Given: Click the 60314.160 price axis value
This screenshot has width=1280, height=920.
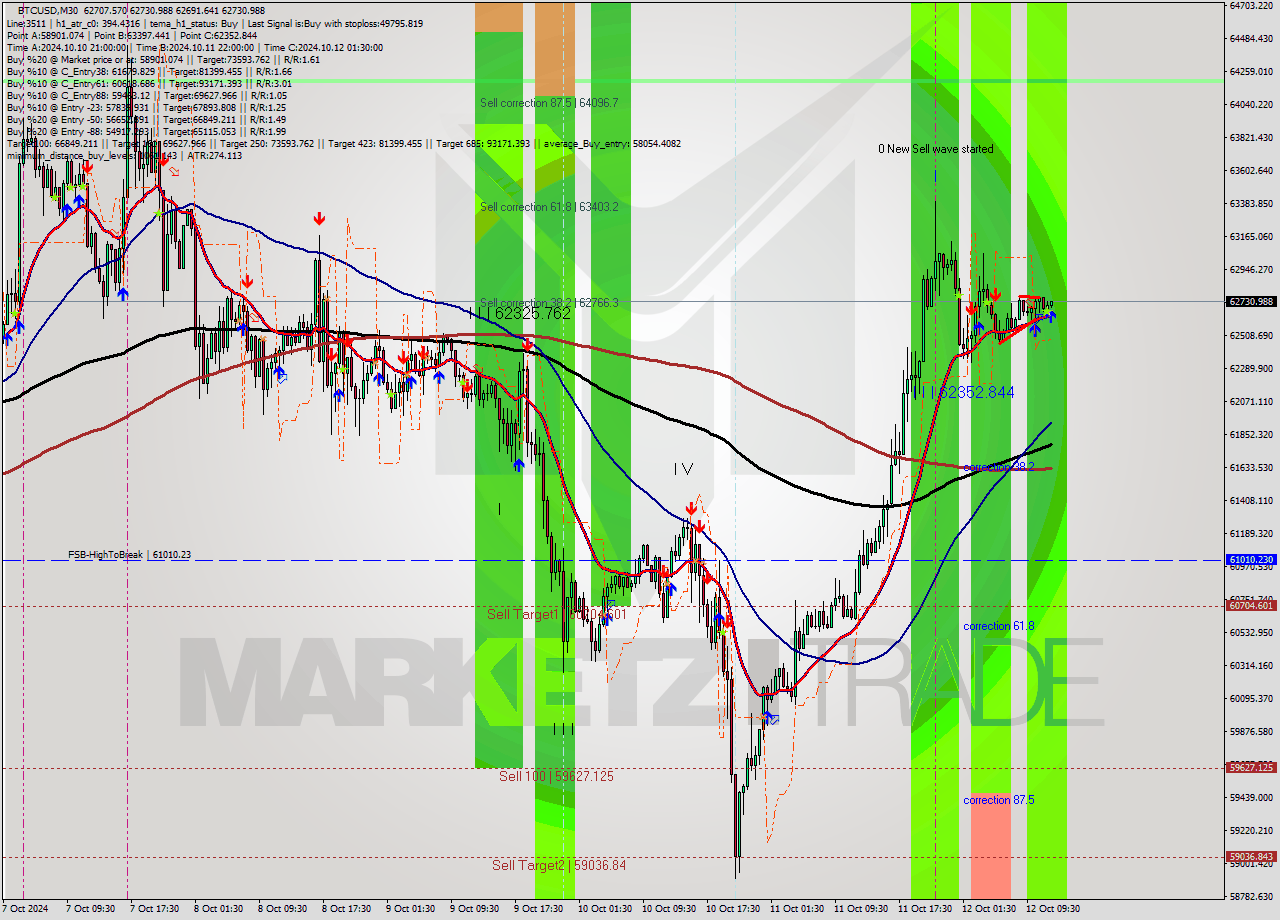Looking at the screenshot, I should (1250, 665).
